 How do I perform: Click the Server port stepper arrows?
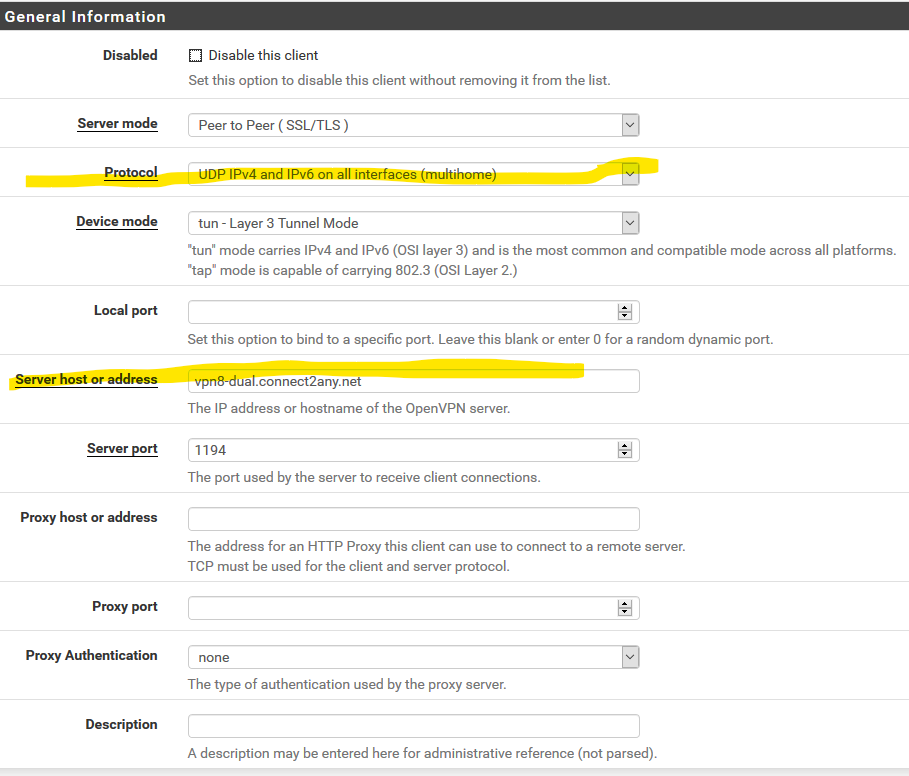pos(625,450)
